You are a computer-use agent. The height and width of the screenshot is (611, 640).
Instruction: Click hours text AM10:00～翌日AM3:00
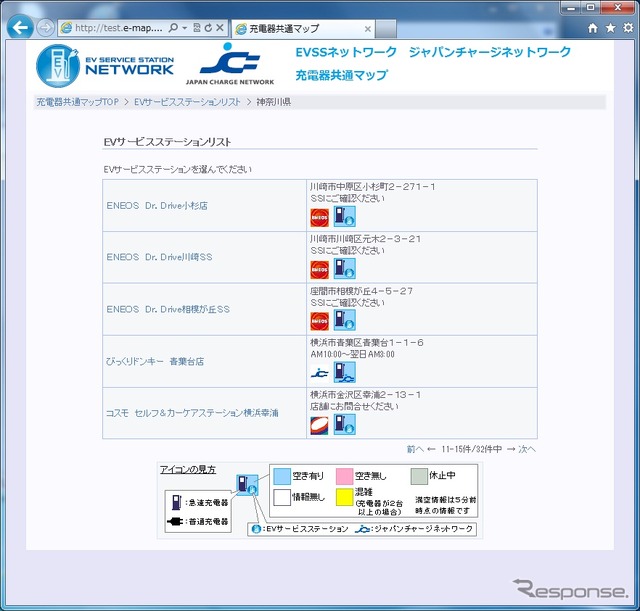352,354
